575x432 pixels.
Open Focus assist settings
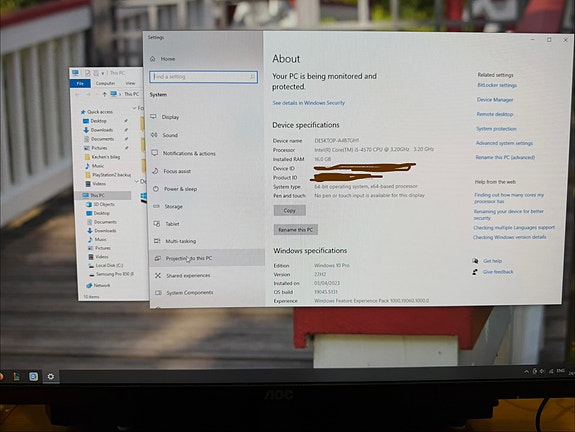[x=177, y=171]
